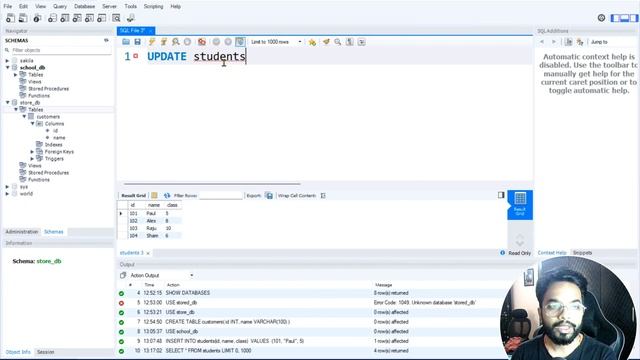Click the Filter objects search field
Image resolution: width=640 pixels, height=360 pixels.
pyautogui.click(x=61, y=50)
